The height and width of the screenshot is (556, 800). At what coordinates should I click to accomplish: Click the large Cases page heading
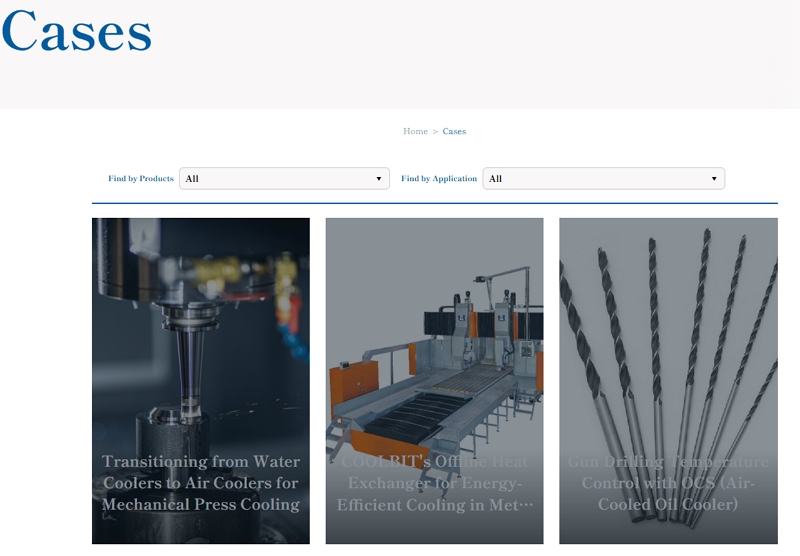77,32
